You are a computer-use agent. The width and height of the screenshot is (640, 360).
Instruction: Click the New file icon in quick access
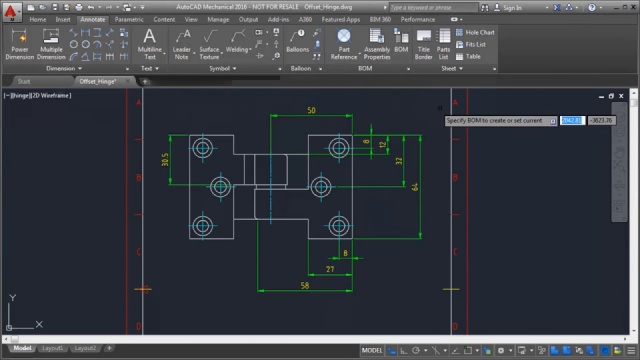31,7
